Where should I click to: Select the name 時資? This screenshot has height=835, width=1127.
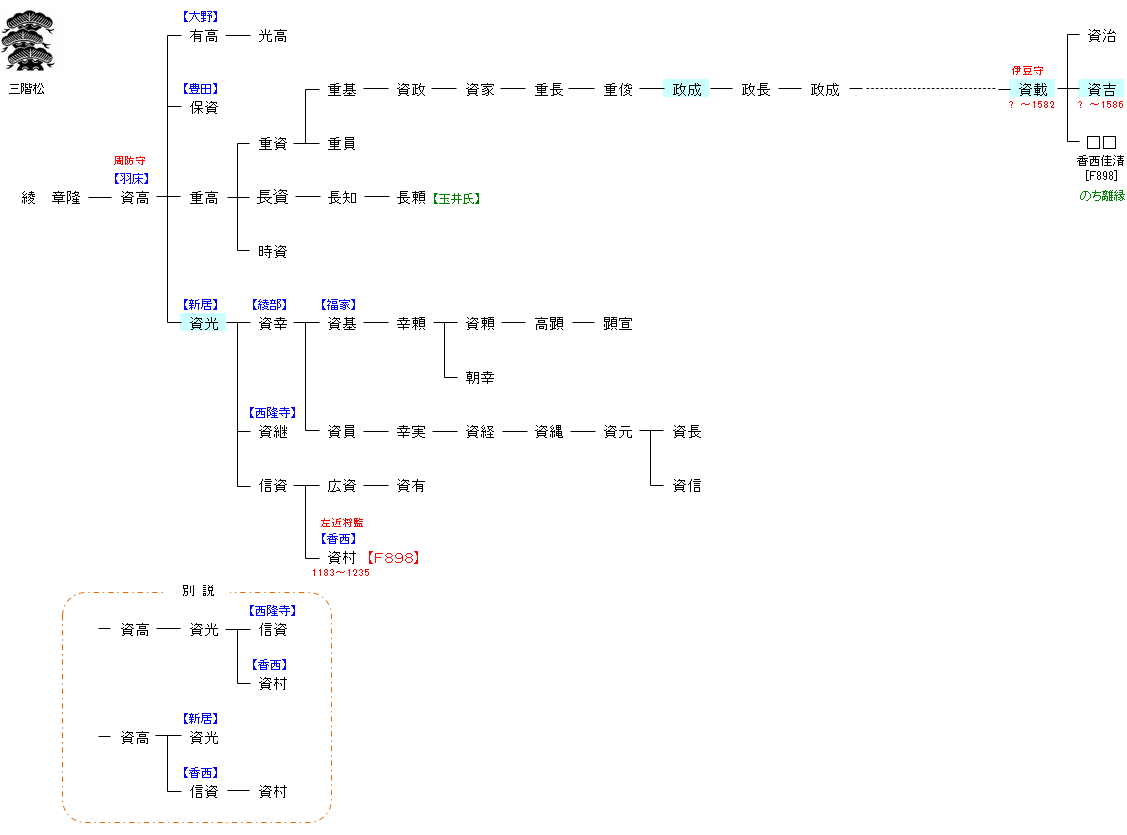272,251
